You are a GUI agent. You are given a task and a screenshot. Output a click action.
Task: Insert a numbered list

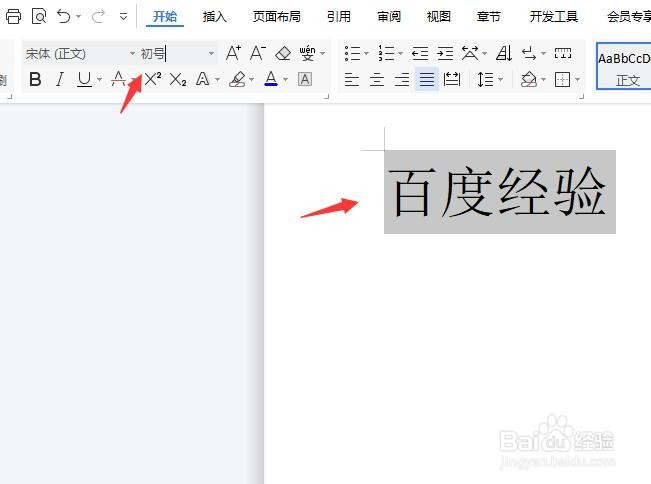(386, 53)
